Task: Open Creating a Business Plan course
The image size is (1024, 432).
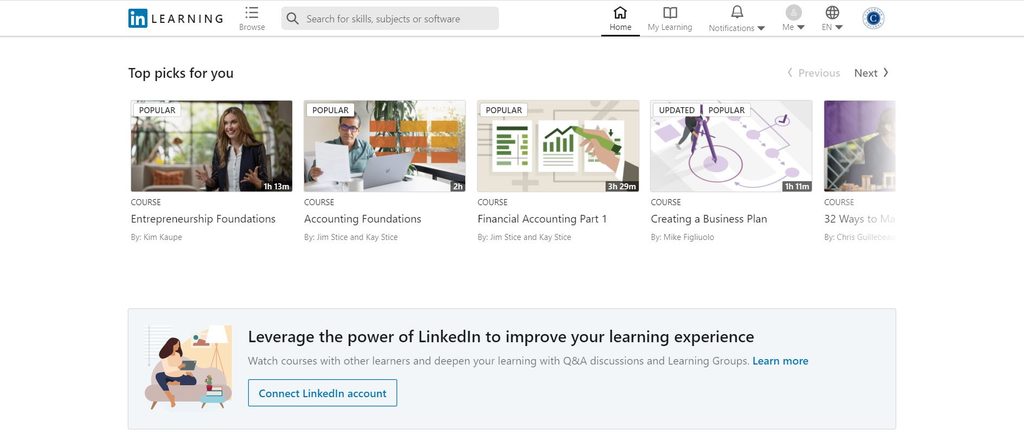Action: coord(709,219)
